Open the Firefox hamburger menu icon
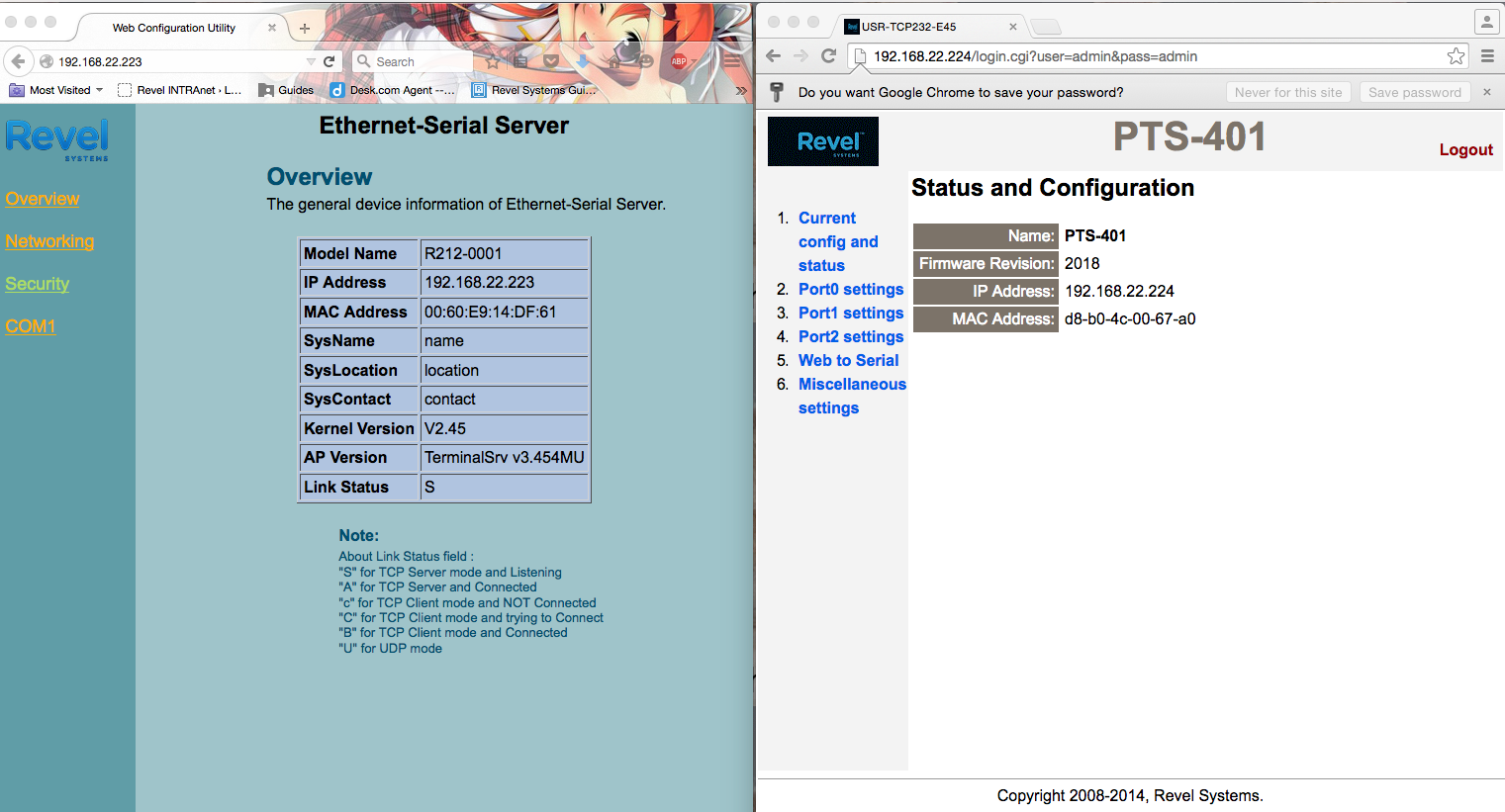This screenshot has height=812, width=1505. click(732, 61)
